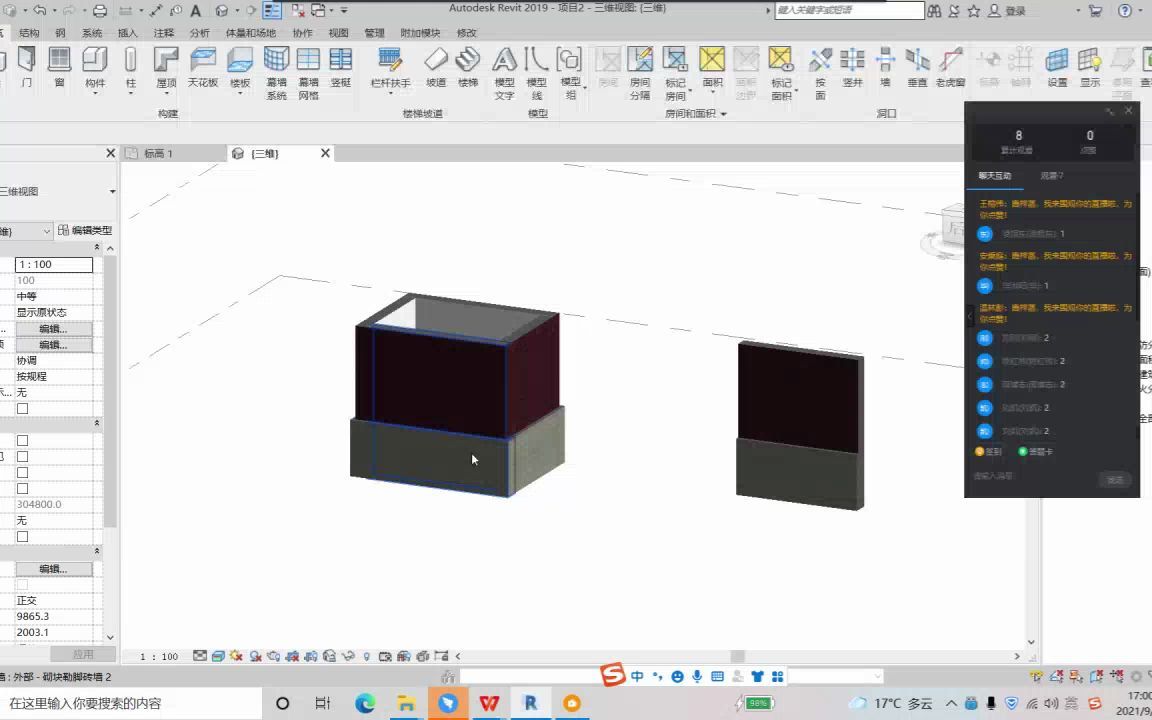The width and height of the screenshot is (1152, 720).
Task: Open the type selector dropdown in properties panel
Action: click(46, 230)
